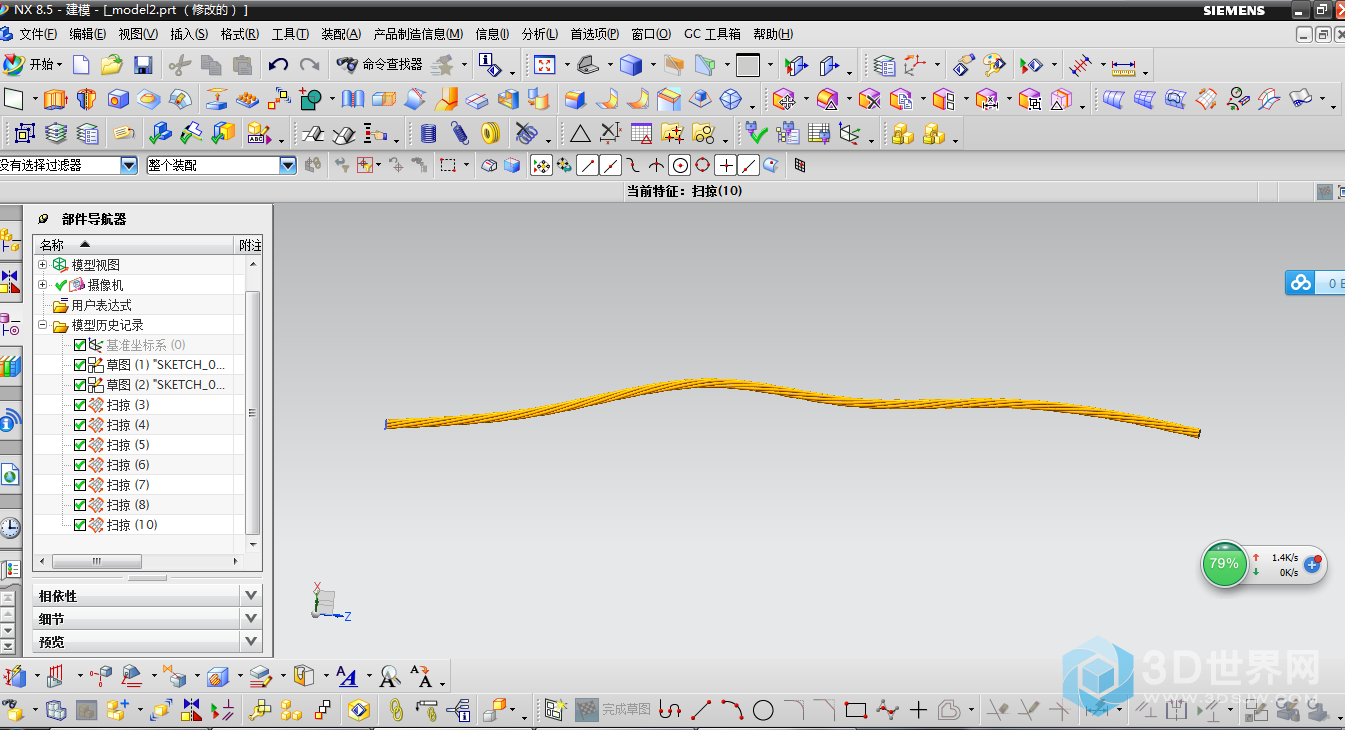
Task: Toggle checkbox for 基准坐标系 (0)
Action: (80, 345)
